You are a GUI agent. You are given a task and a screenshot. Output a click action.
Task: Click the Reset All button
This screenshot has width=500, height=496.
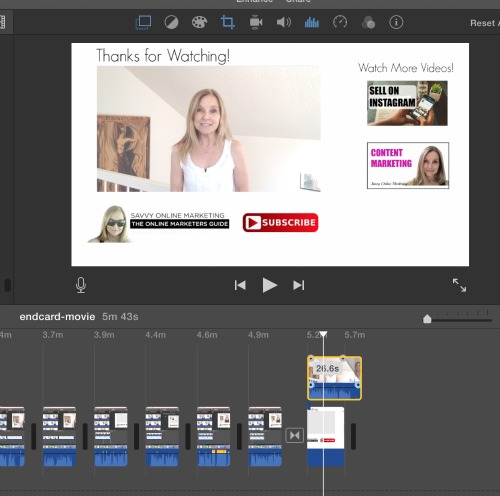484,23
